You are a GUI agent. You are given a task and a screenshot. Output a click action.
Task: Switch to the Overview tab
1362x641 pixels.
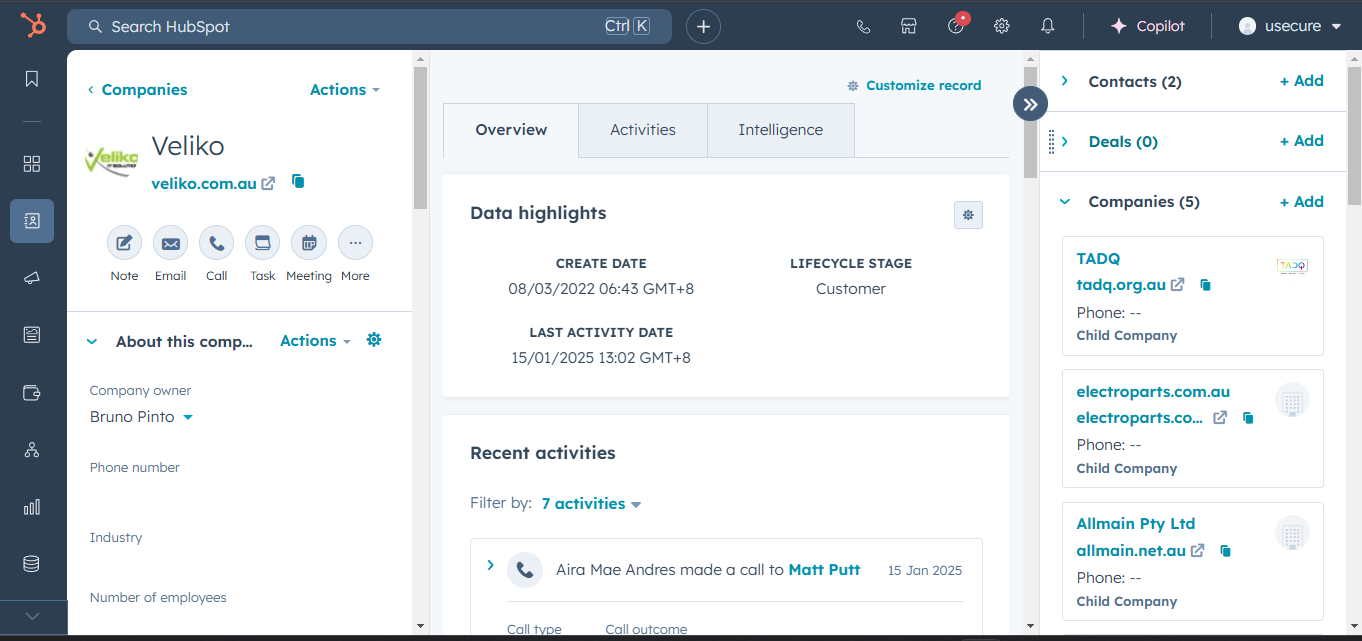[511, 130]
